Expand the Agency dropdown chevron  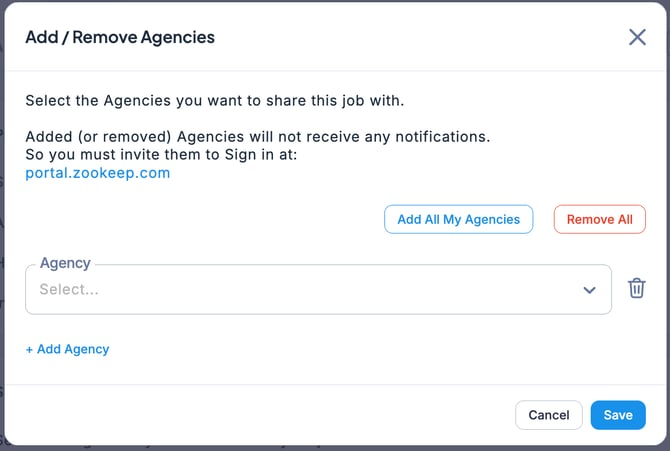pyautogui.click(x=589, y=290)
